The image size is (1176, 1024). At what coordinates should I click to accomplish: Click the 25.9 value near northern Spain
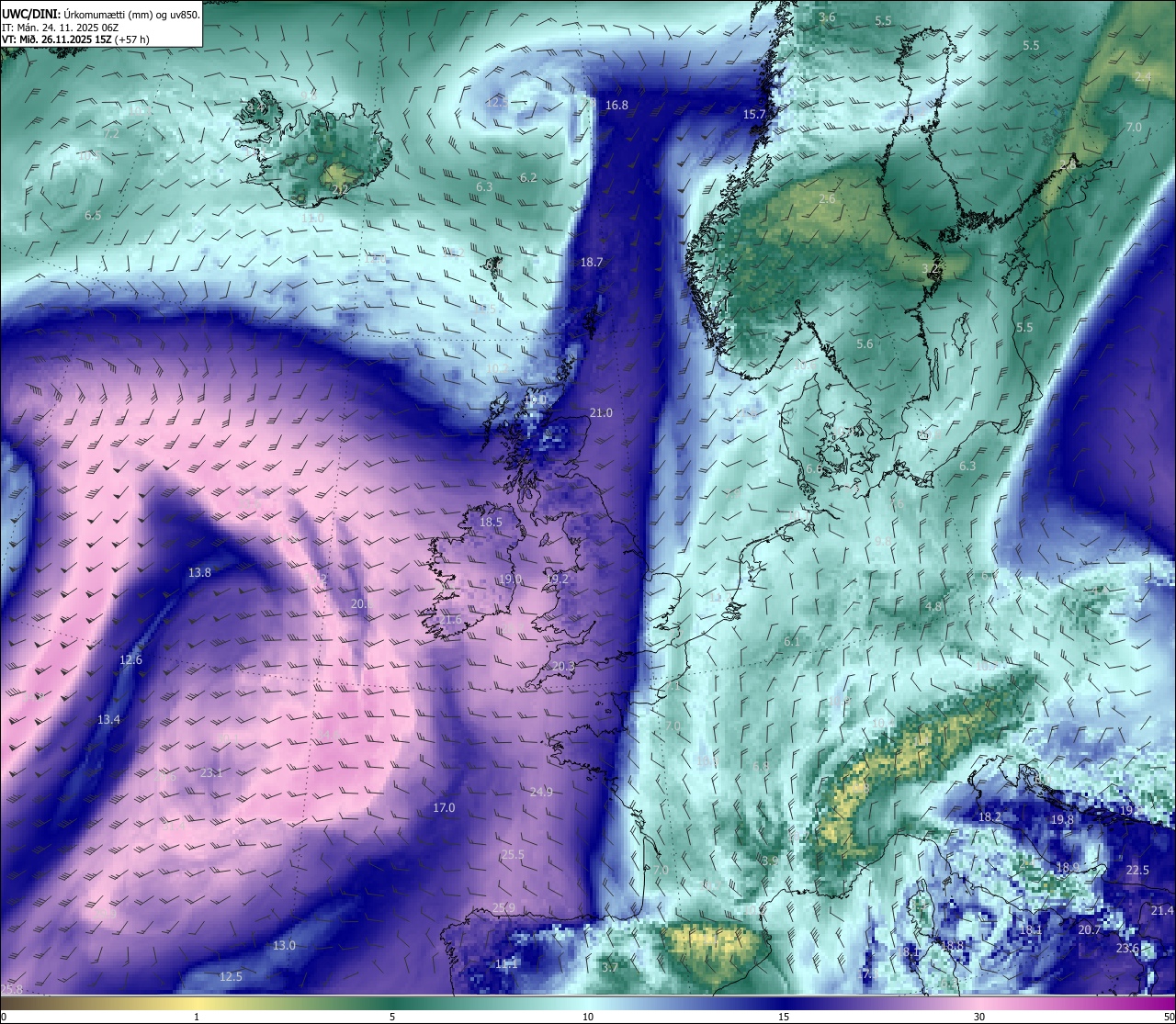coord(503,908)
